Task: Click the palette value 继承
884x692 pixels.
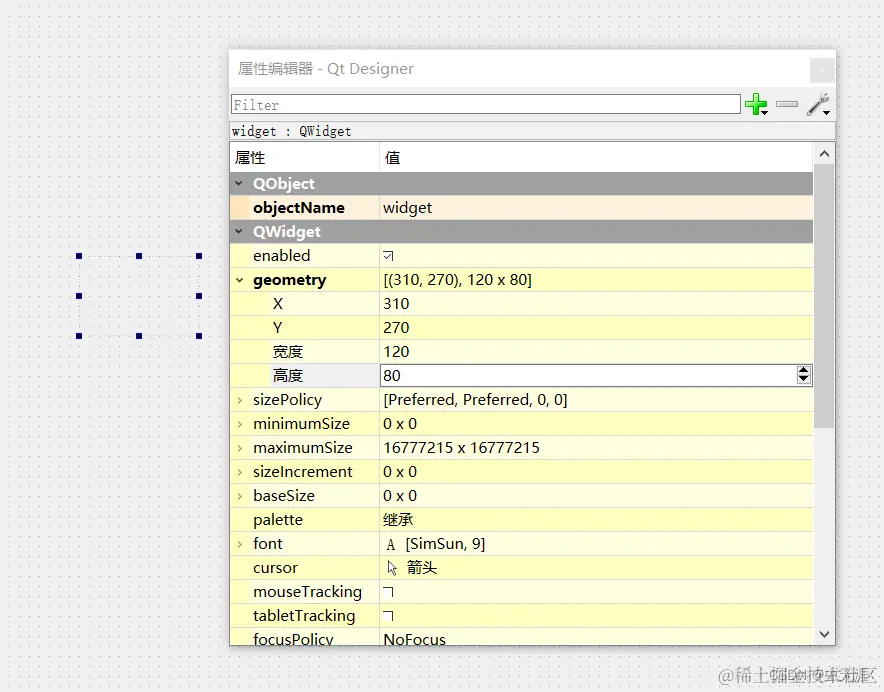Action: click(398, 520)
